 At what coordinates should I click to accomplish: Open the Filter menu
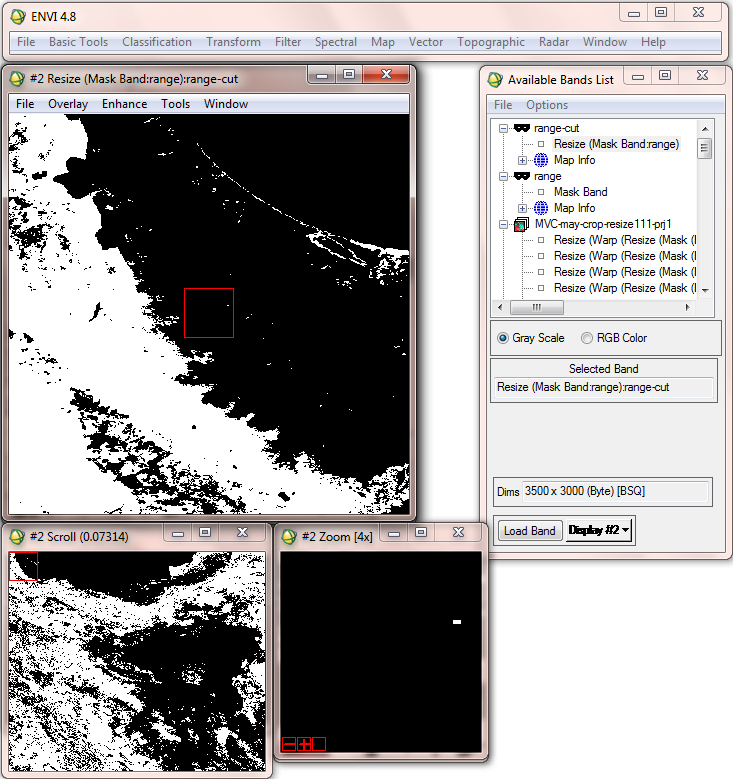coord(288,42)
